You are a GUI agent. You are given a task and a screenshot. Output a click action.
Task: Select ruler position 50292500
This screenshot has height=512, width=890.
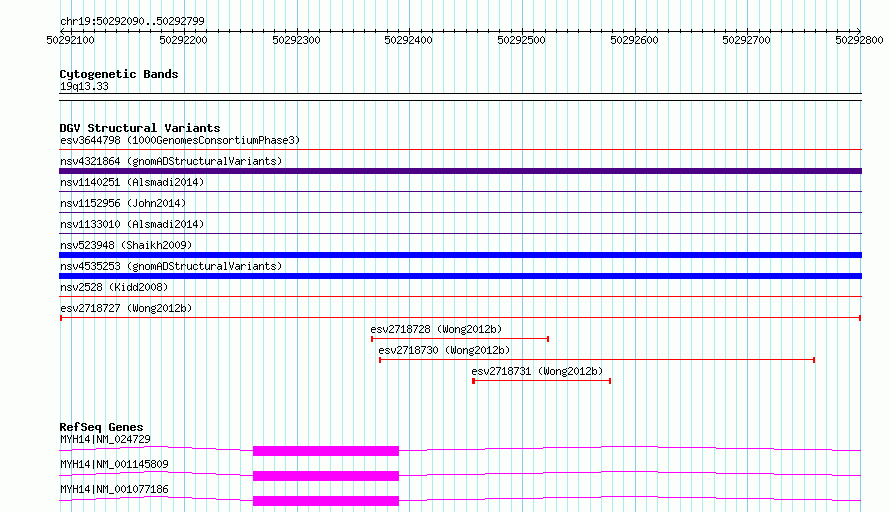point(522,40)
